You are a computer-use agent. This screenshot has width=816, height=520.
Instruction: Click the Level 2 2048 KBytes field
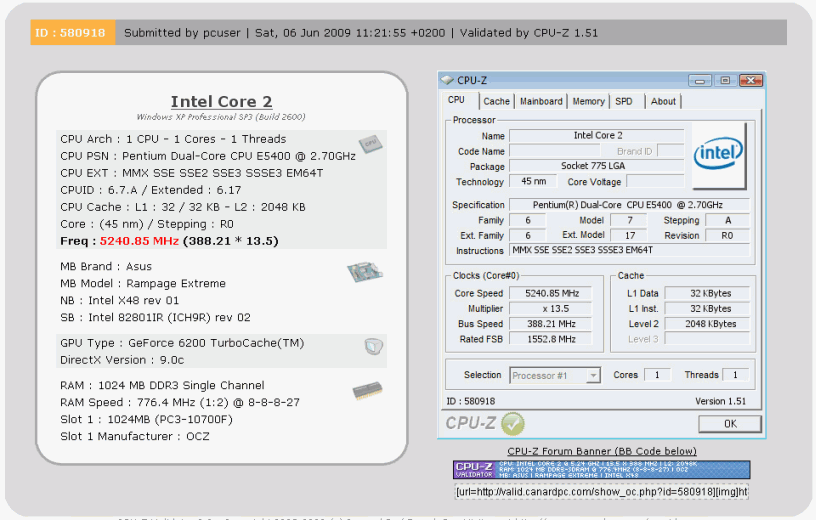[707, 324]
